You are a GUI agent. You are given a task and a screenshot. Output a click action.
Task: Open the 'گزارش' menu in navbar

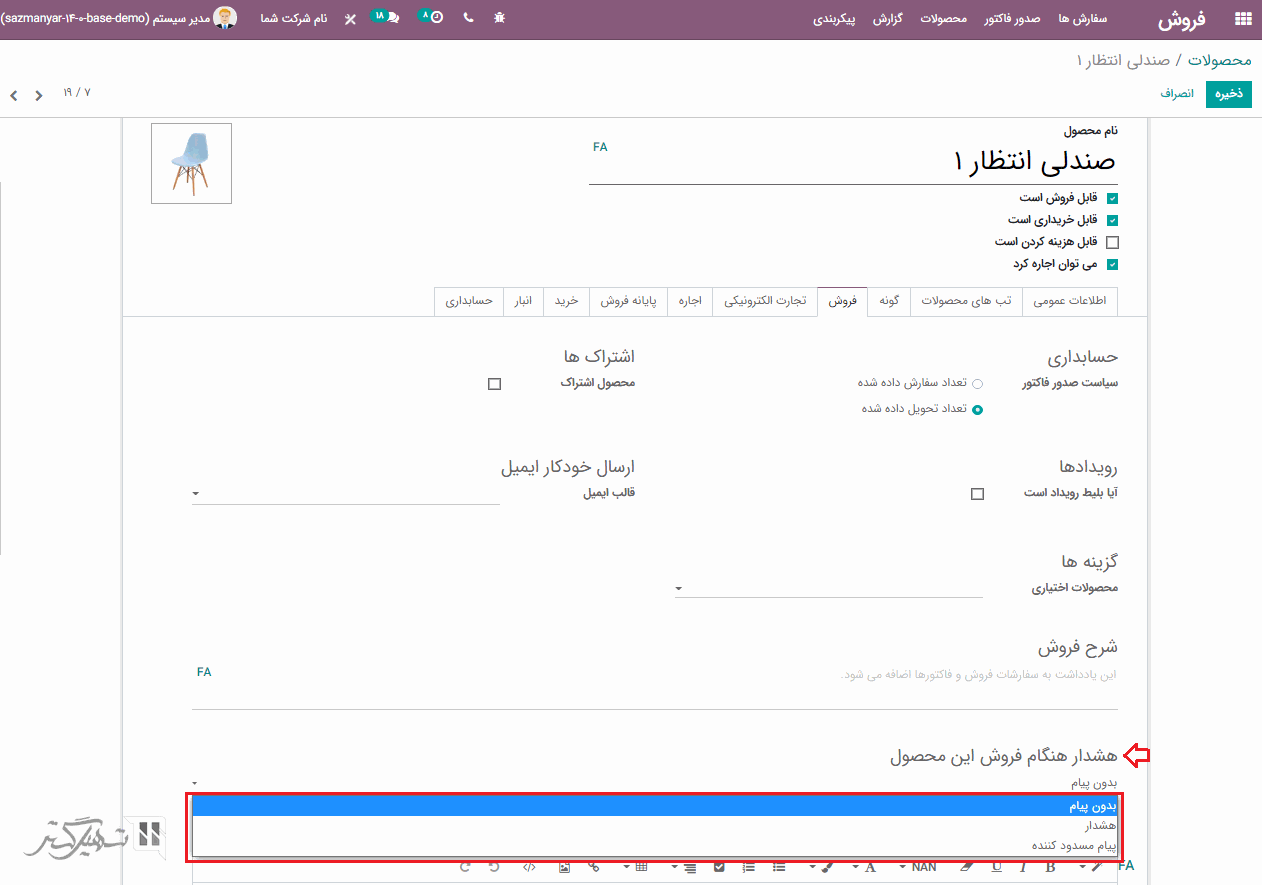click(887, 19)
